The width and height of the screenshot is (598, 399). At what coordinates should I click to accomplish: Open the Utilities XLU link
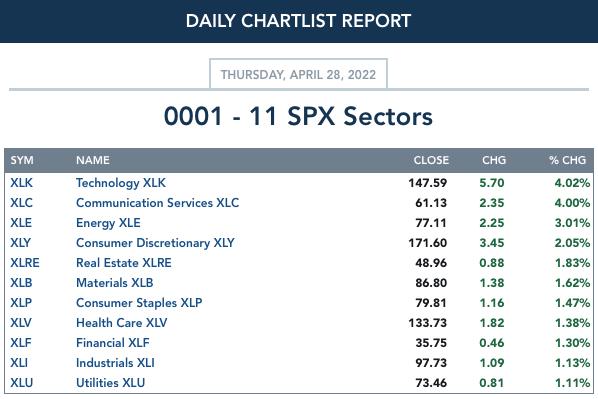111,383
